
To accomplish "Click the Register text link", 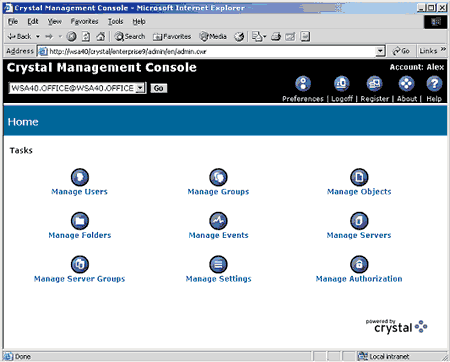I will tap(375, 99).
